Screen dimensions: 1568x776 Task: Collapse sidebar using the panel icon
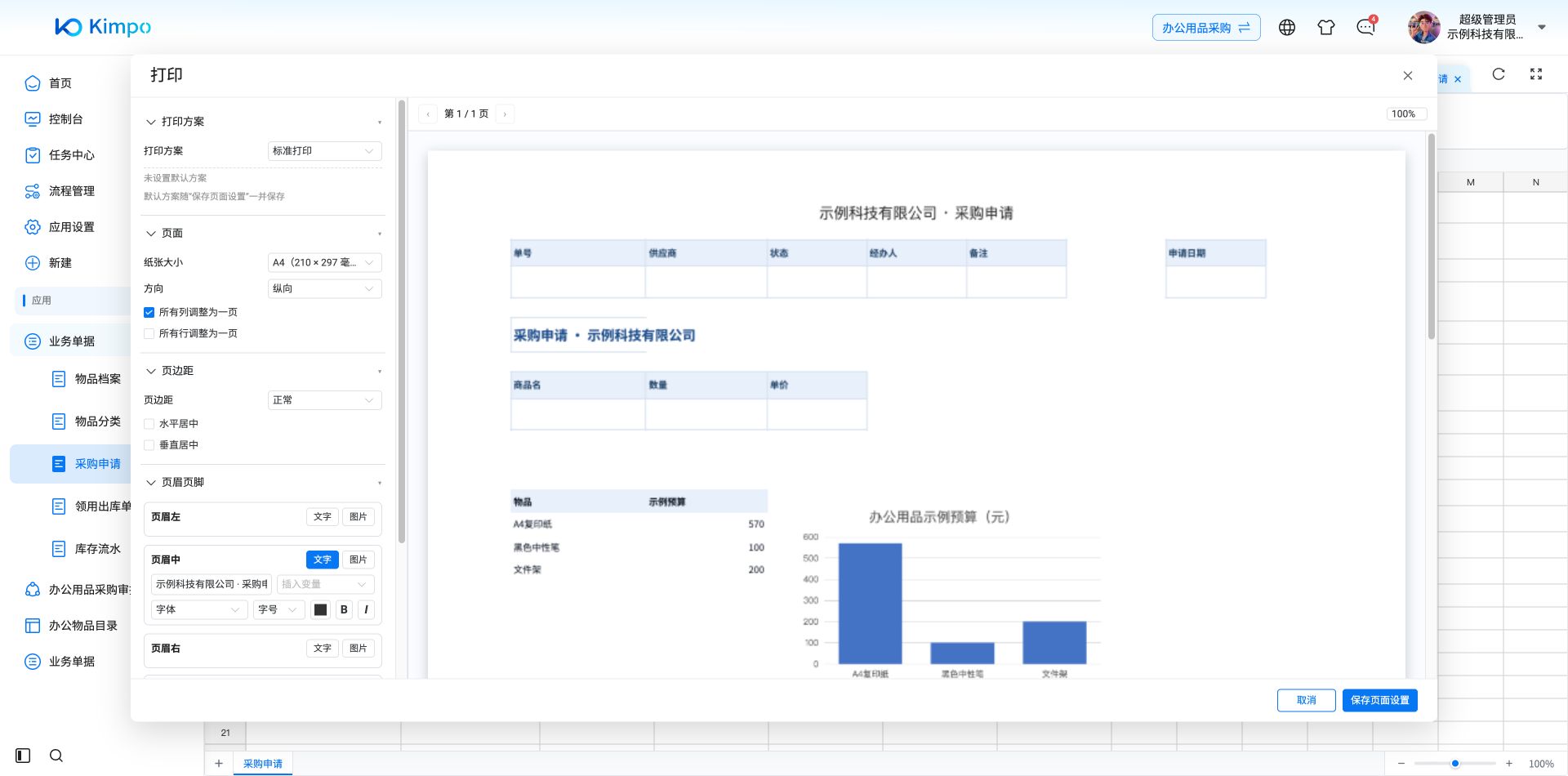pos(23,756)
